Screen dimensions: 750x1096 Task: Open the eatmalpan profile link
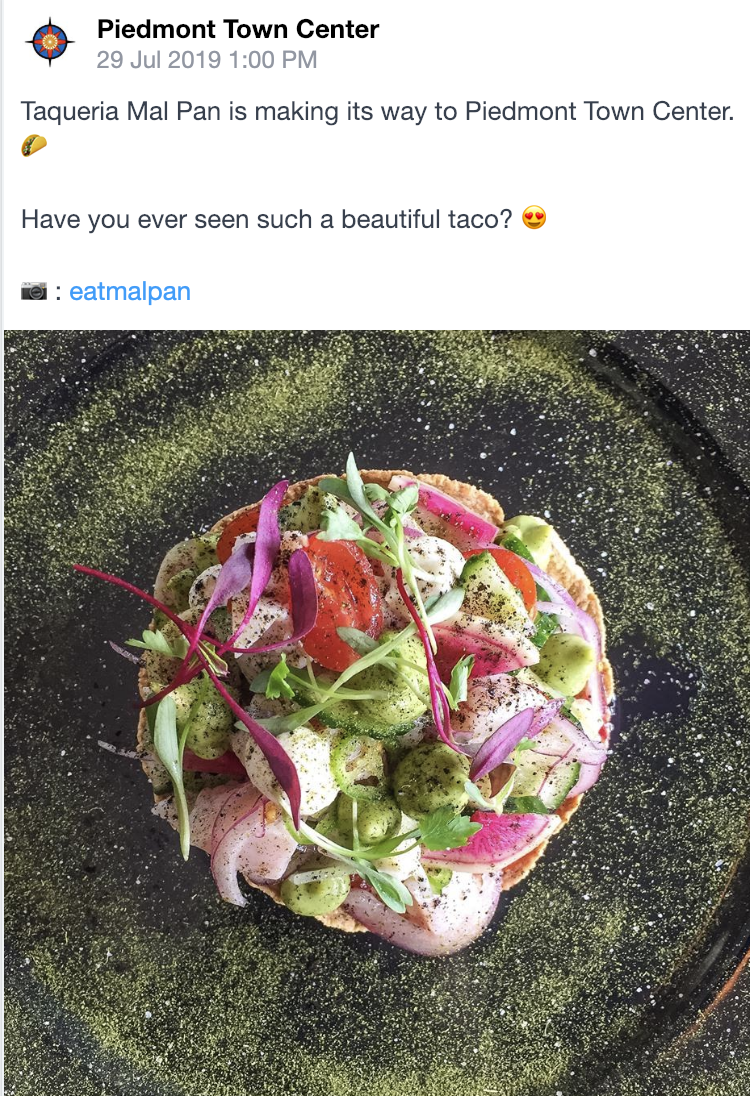pyautogui.click(x=130, y=291)
